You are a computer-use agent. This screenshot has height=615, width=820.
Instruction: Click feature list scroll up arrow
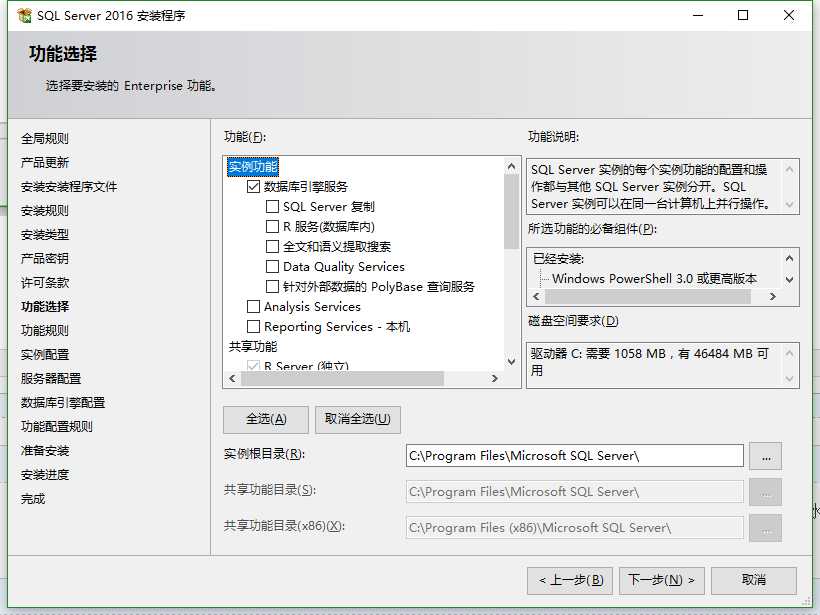click(x=511, y=167)
